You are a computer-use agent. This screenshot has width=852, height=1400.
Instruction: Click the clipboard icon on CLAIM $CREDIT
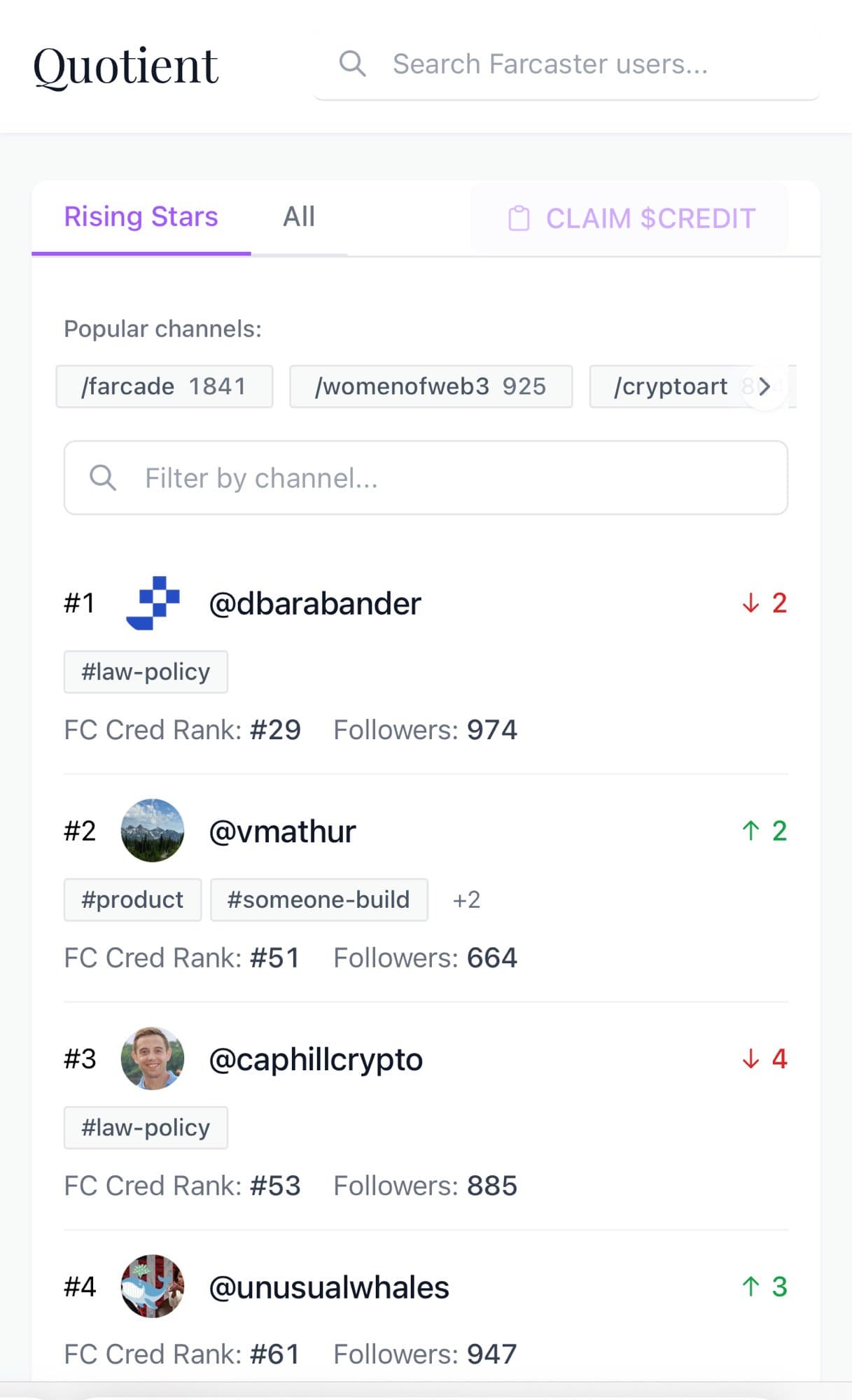(519, 219)
